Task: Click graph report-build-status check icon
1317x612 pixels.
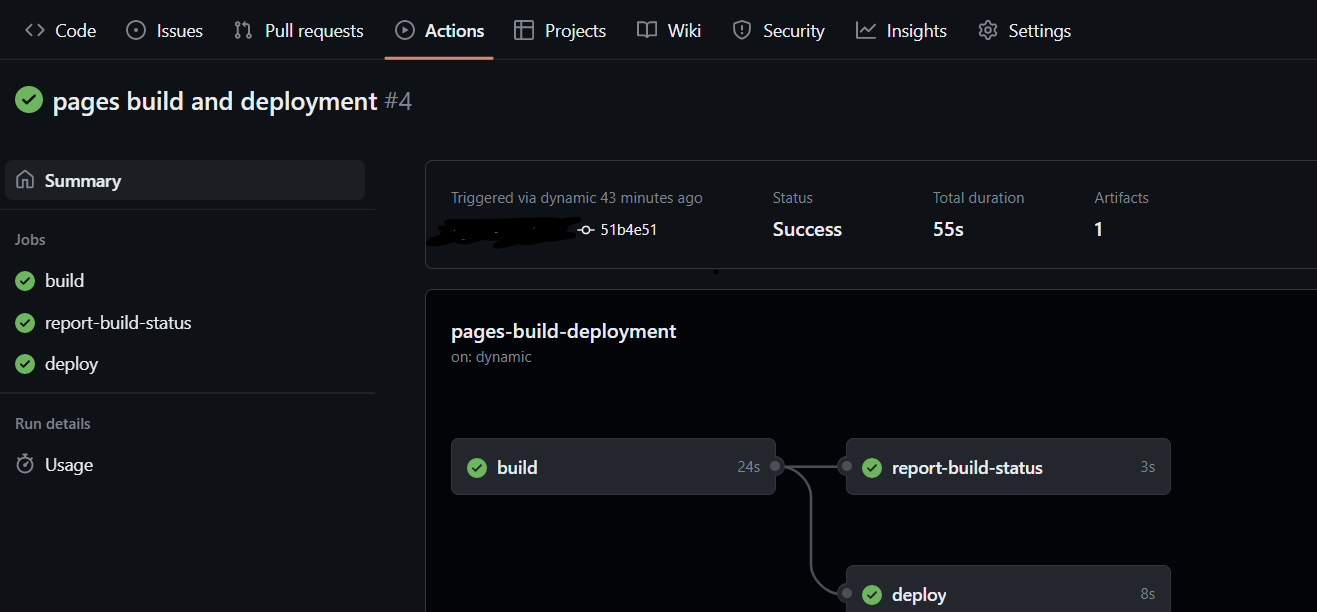Action: (872, 467)
